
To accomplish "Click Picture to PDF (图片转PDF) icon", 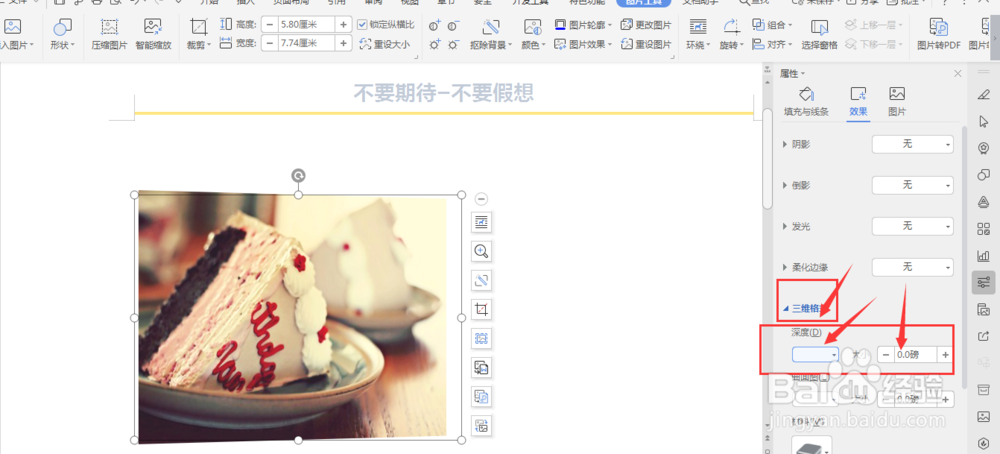I will tap(939, 33).
